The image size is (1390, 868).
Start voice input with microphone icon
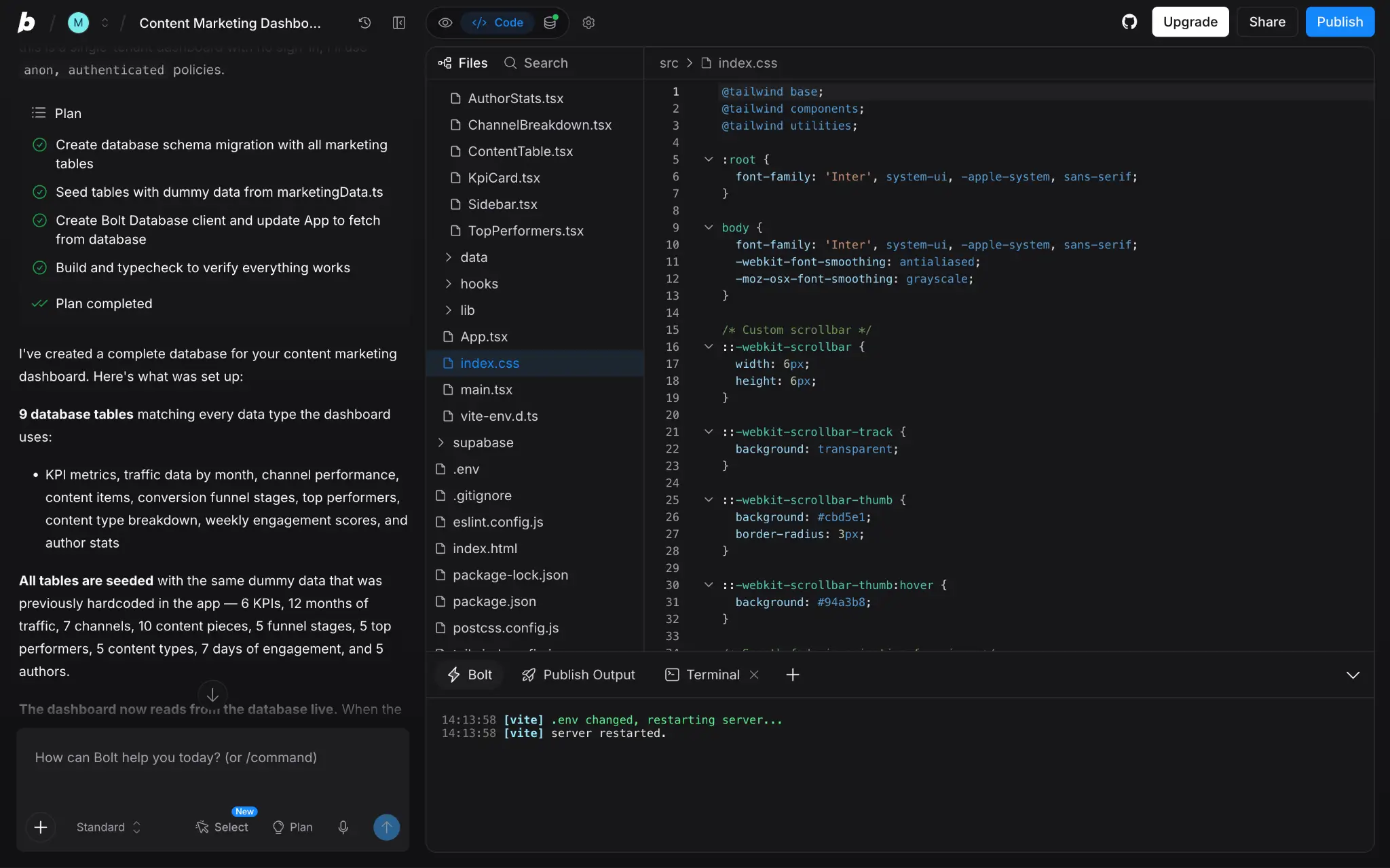pos(343,827)
